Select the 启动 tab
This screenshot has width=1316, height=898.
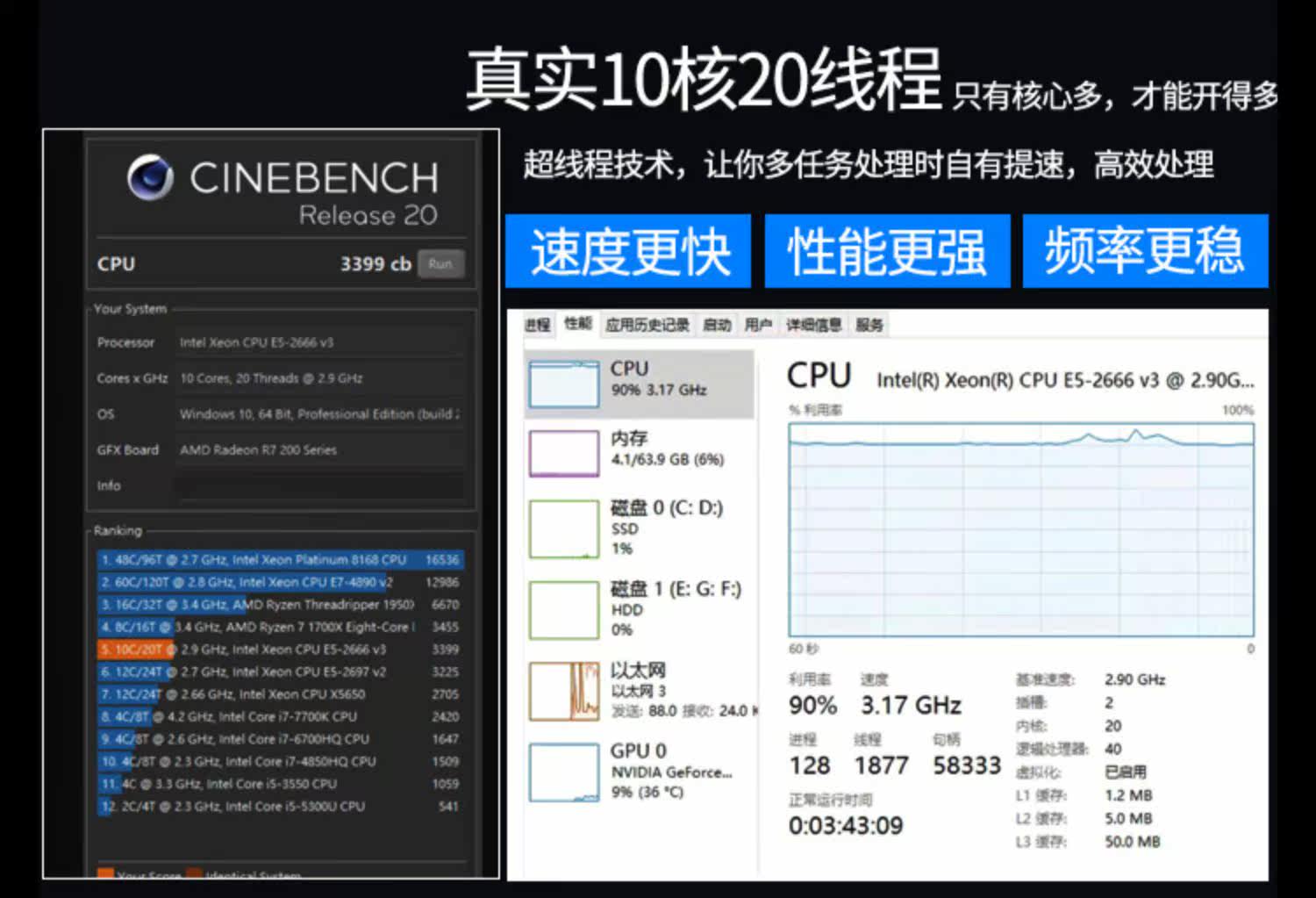coord(717,325)
